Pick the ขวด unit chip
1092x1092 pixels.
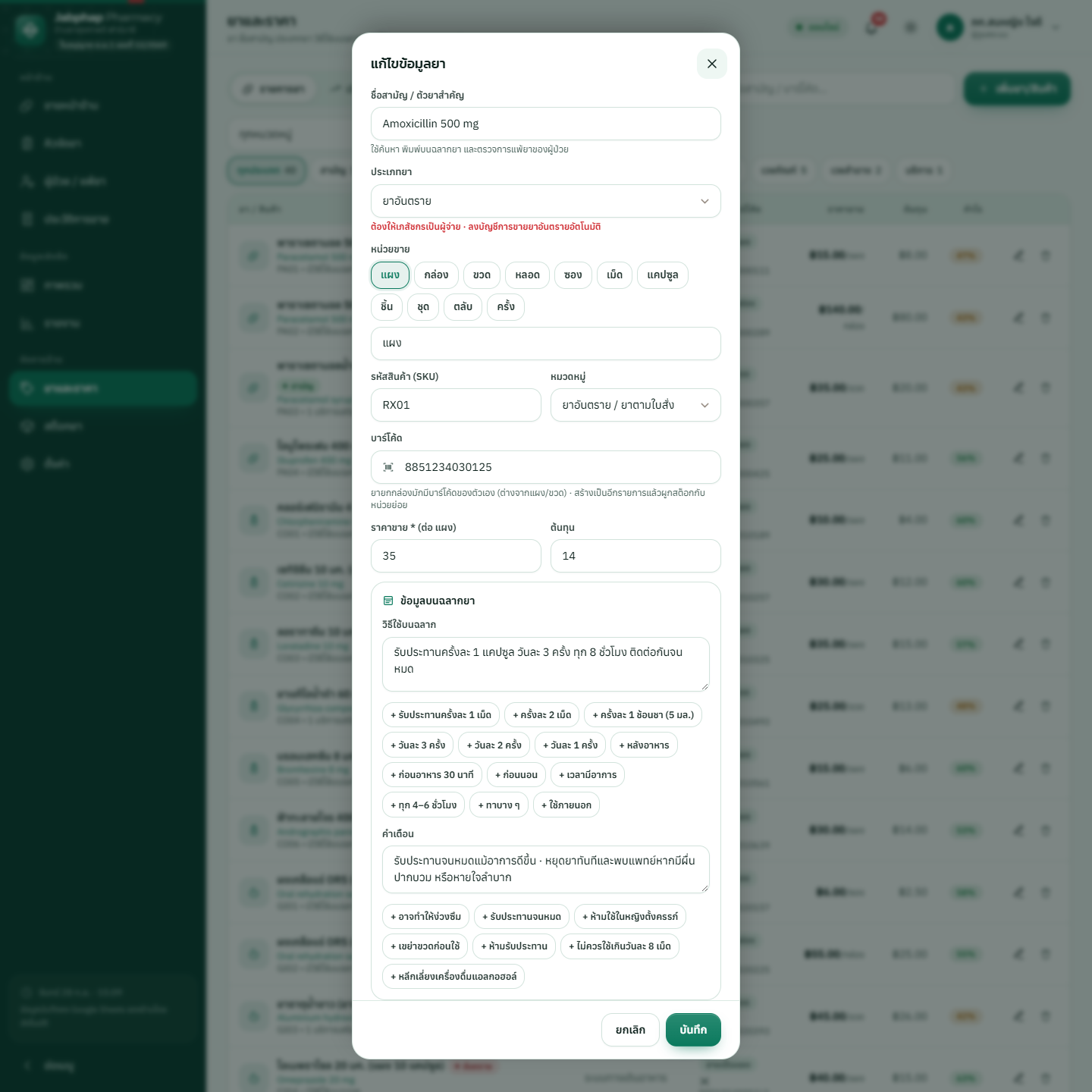click(482, 275)
